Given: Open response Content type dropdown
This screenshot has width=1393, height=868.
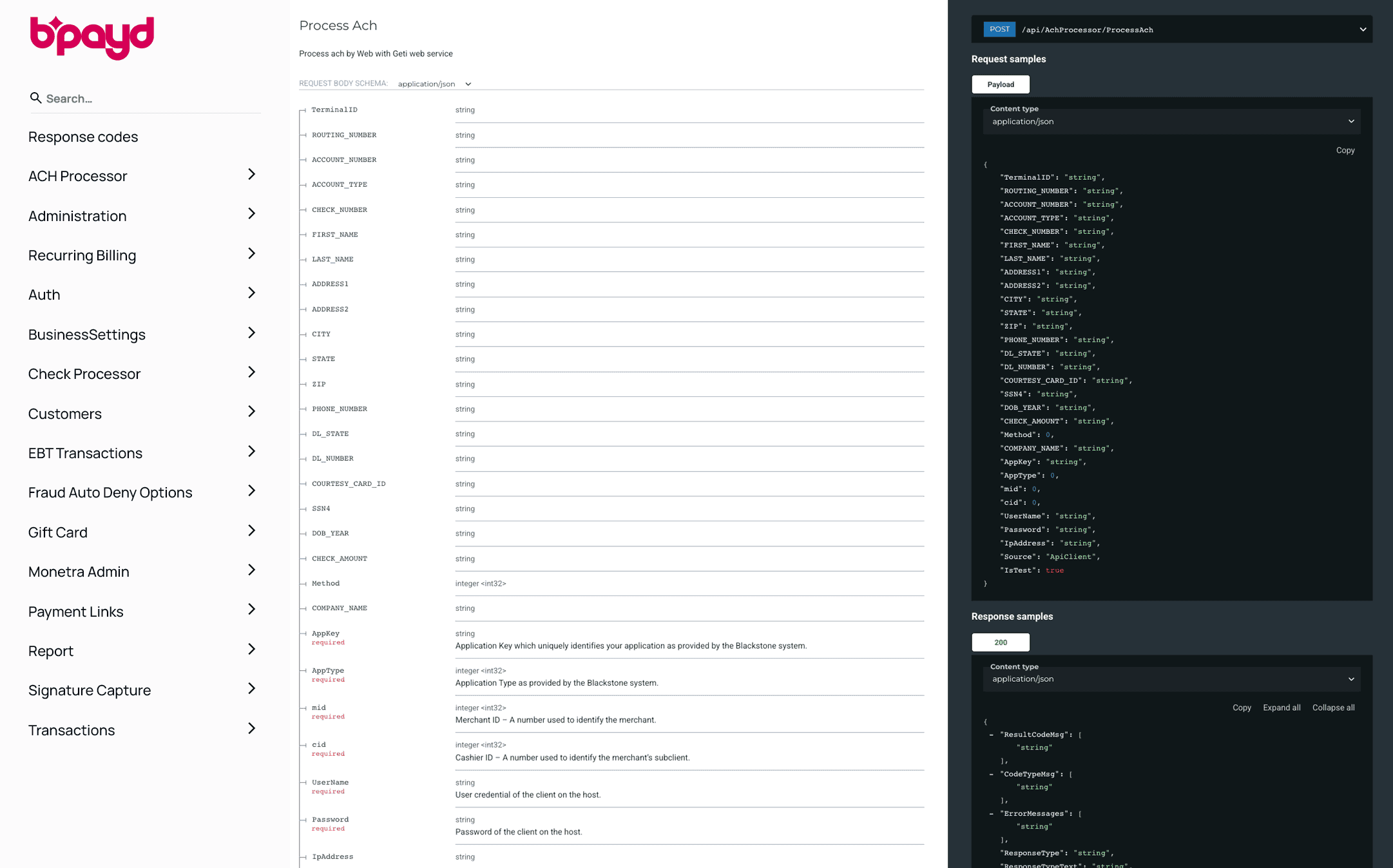Looking at the screenshot, I should [1171, 679].
